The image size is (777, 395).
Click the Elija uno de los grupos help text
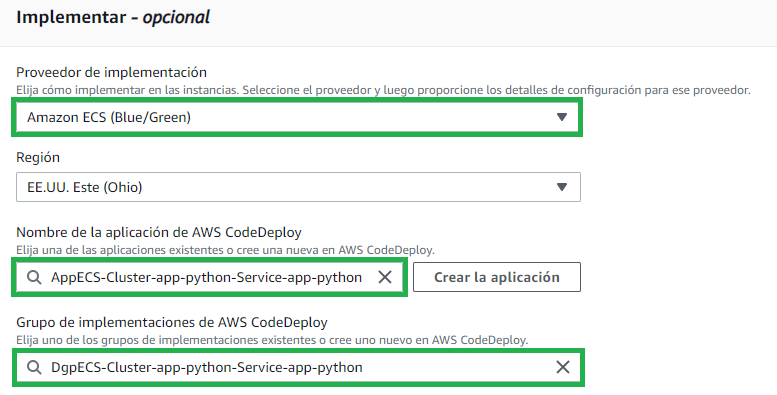(x=272, y=340)
